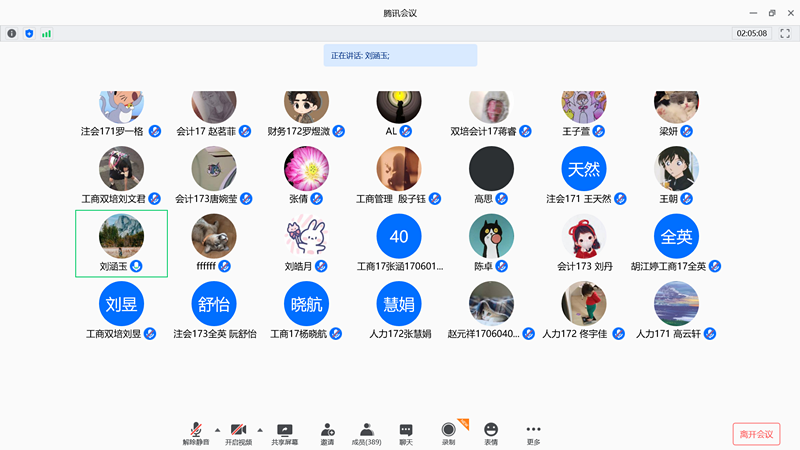Turn on camera with 开启视频
800x450 pixels.
pos(238,431)
